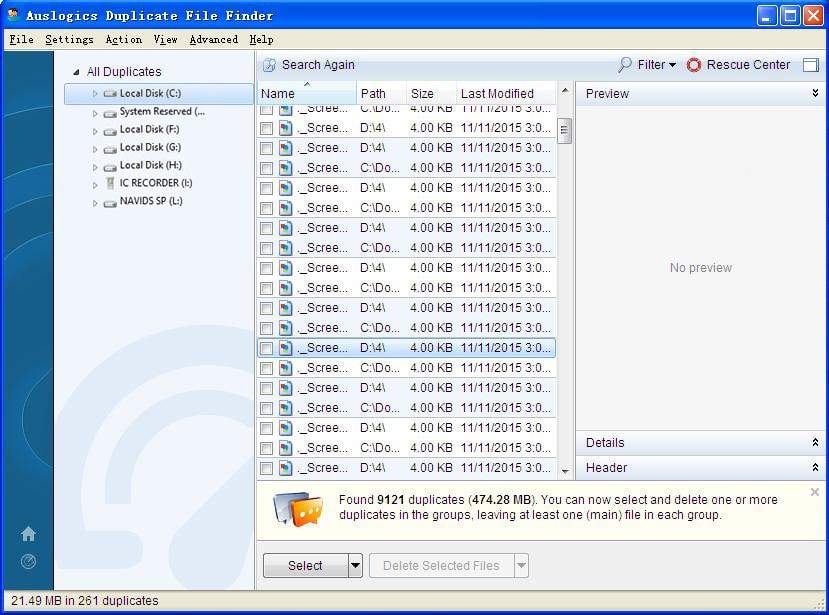Sort by the Path column header
Viewport: 829px width, 615px height.
point(381,93)
